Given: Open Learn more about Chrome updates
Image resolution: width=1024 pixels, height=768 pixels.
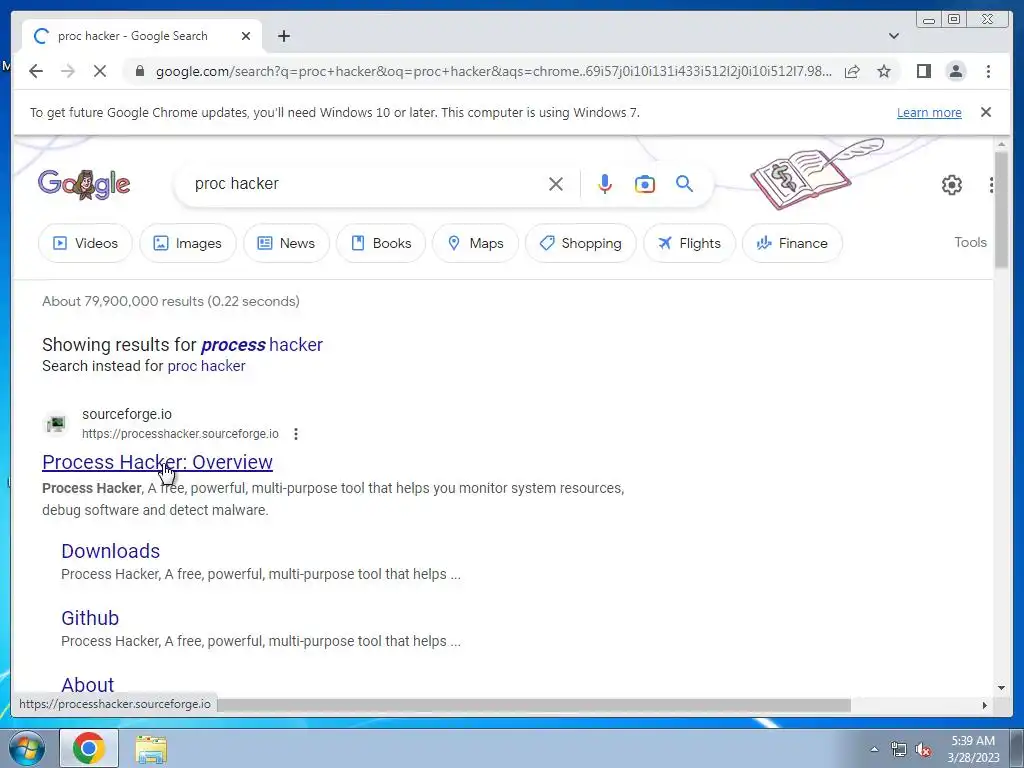Looking at the screenshot, I should [x=929, y=112].
